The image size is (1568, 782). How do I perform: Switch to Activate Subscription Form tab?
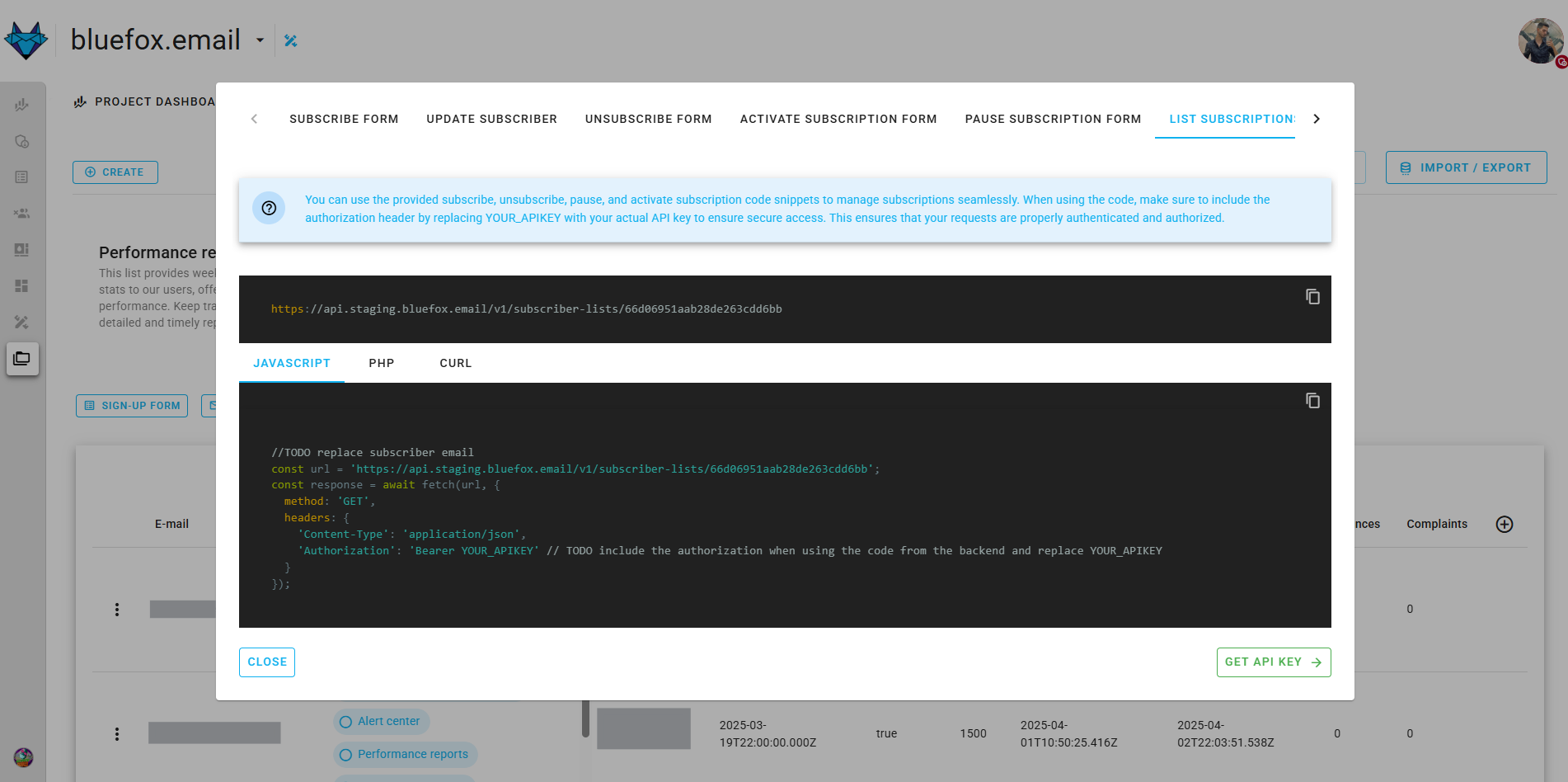click(838, 119)
